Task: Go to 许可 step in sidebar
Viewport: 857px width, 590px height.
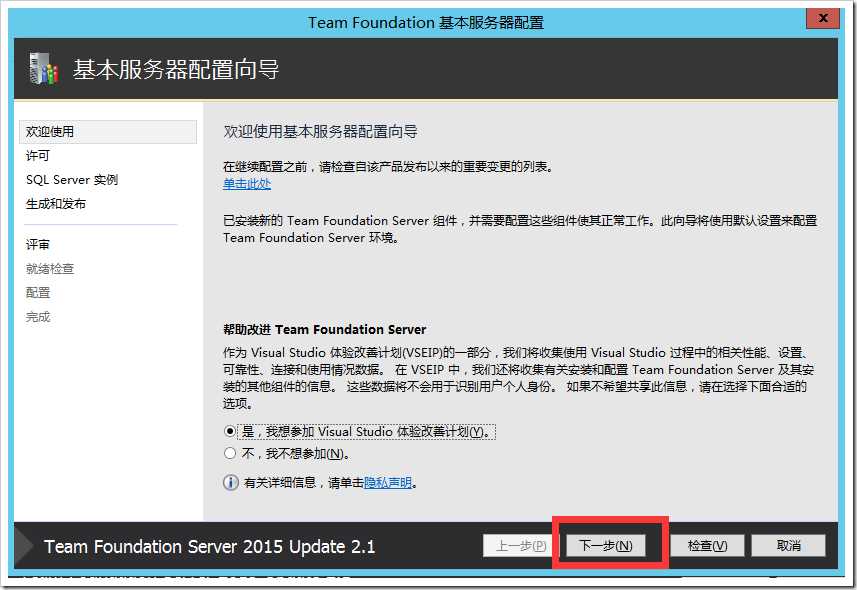Action: [x=38, y=156]
